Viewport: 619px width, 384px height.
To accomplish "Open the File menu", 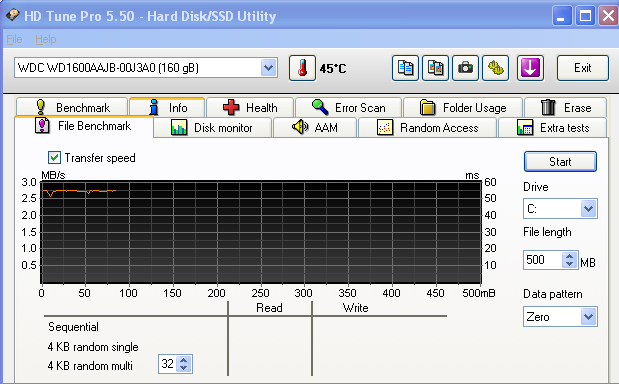I will pyautogui.click(x=14, y=39).
